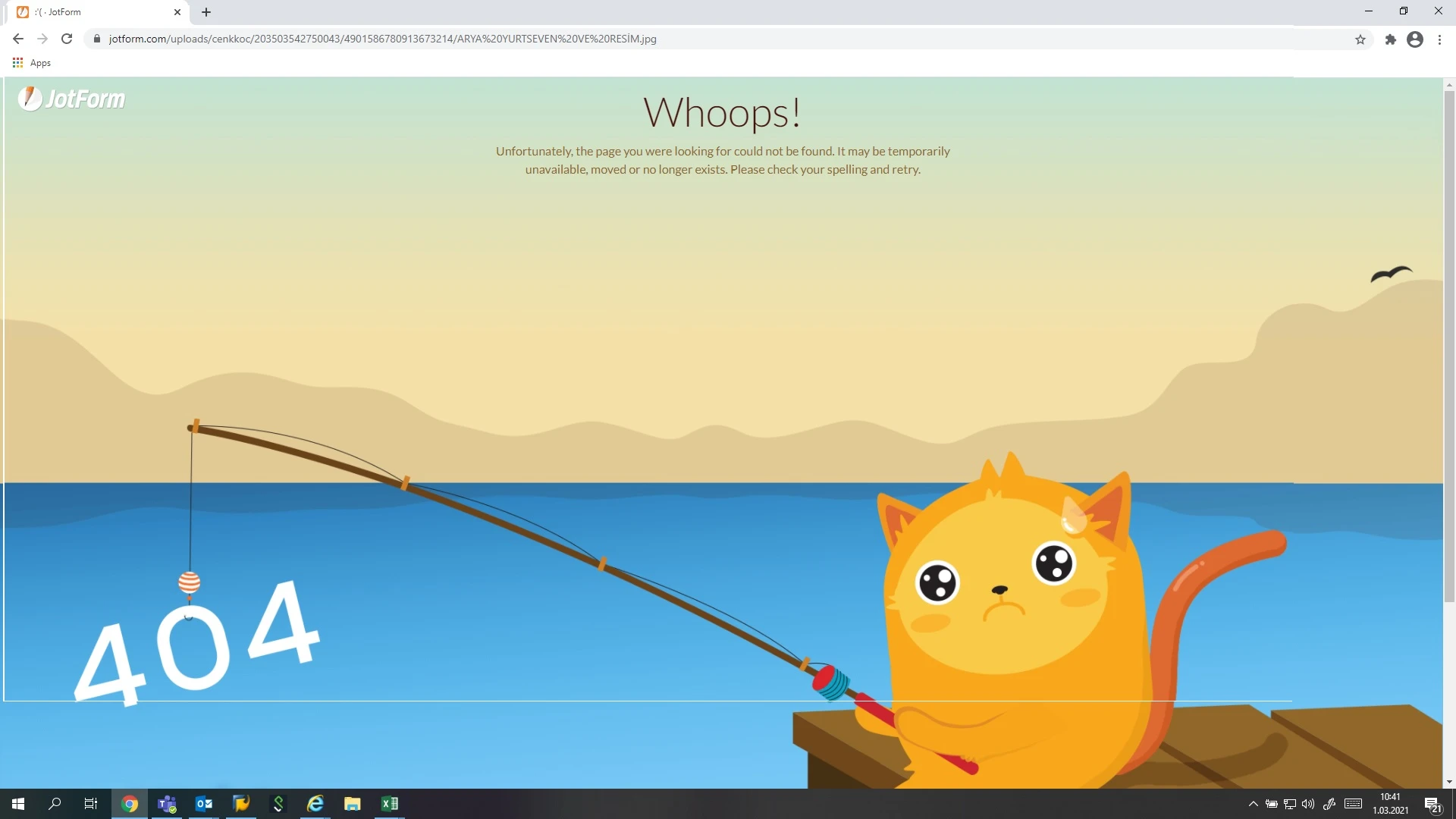This screenshot has height=819, width=1456.
Task: Open the JotForm homepage via the logo
Action: [71, 99]
